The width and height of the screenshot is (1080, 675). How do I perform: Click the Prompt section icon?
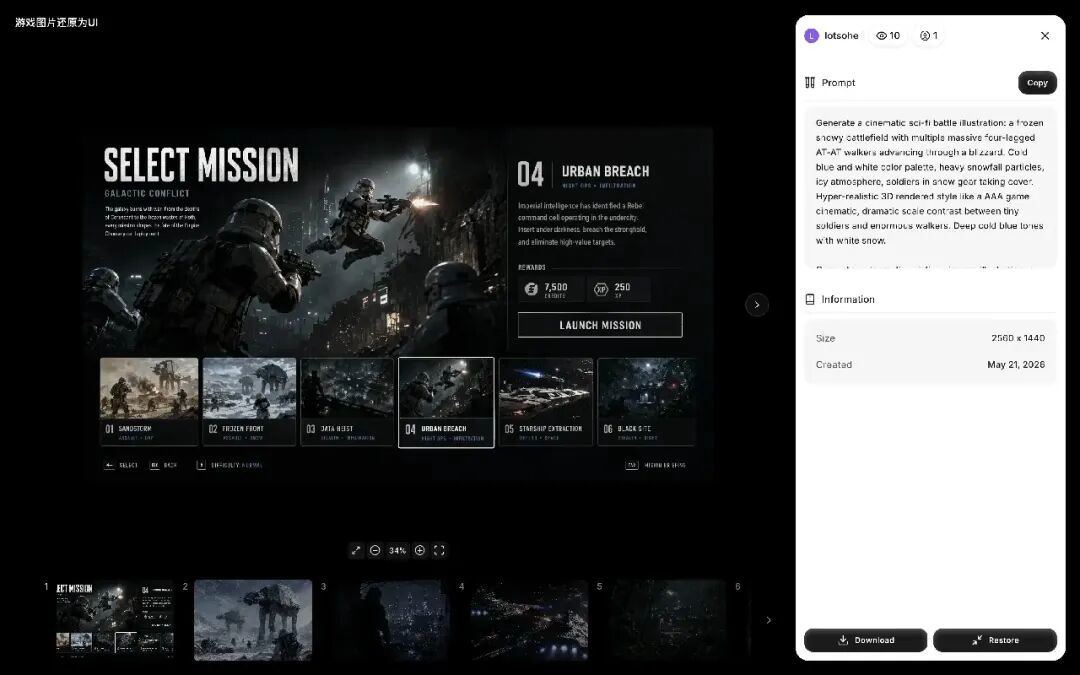pyautogui.click(x=810, y=83)
